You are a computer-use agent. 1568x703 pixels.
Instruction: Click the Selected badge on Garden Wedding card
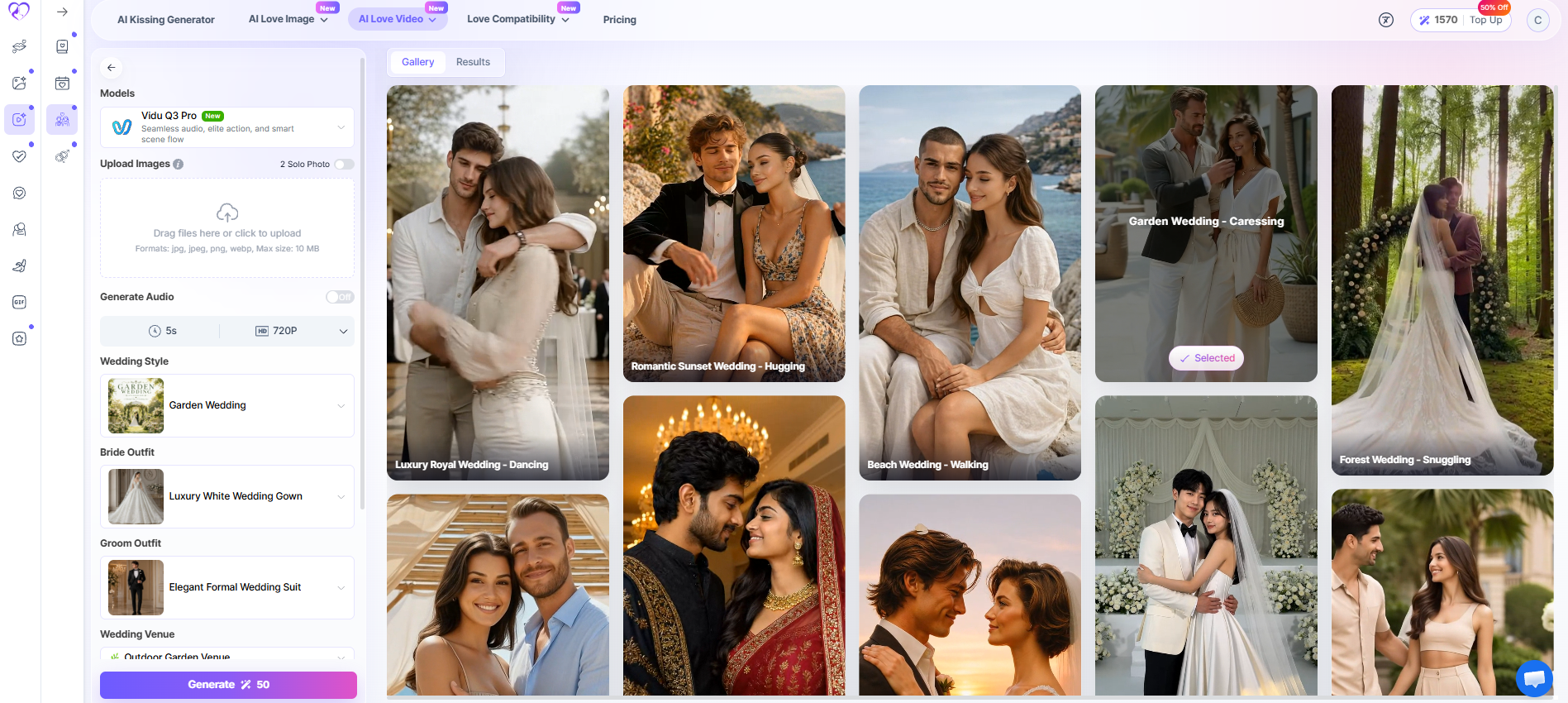(x=1207, y=358)
